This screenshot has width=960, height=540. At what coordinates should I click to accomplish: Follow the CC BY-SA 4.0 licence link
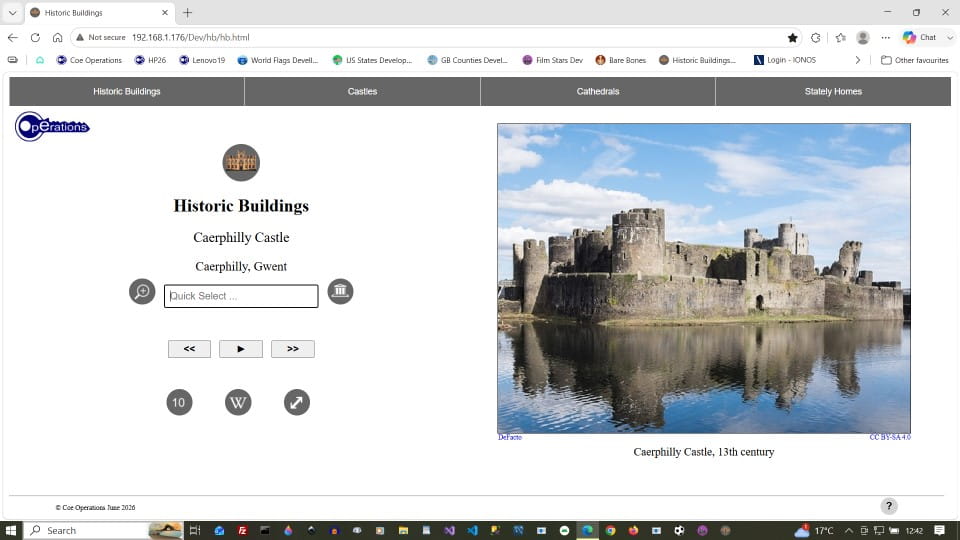click(890, 437)
